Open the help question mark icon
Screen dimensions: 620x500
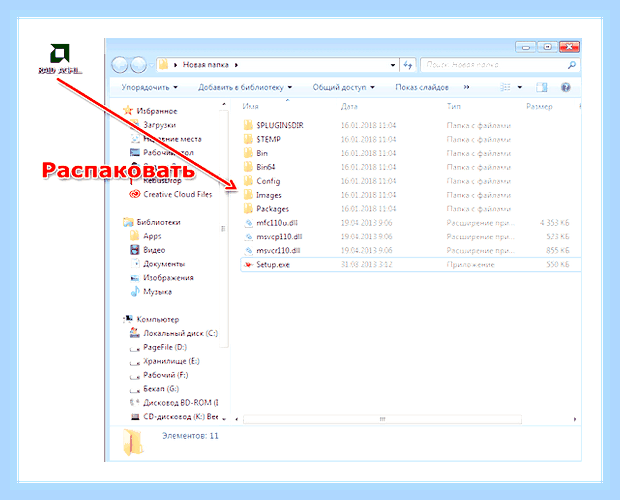pos(566,87)
